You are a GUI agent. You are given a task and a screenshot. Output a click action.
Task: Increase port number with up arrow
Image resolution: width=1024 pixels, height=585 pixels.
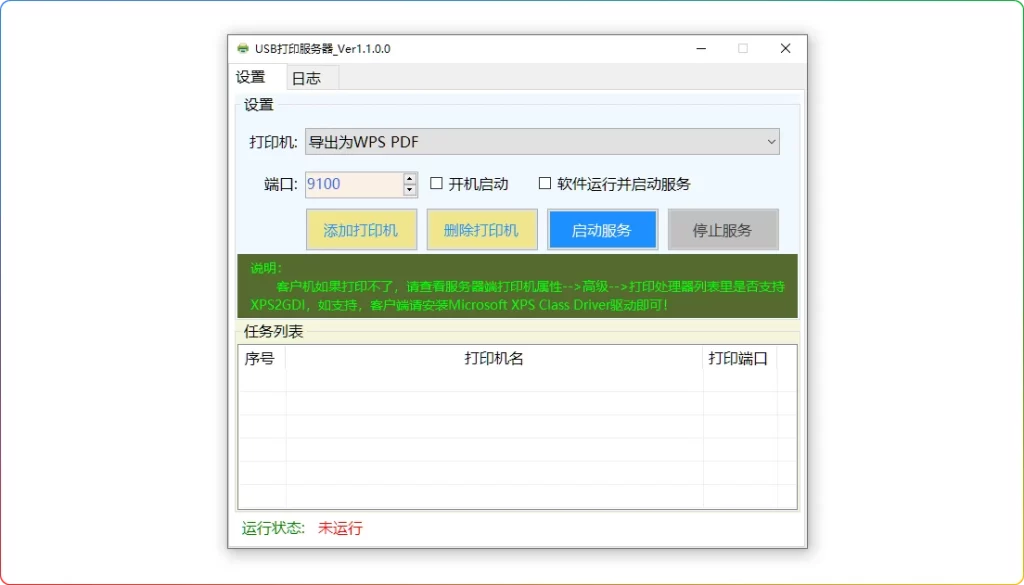click(410, 178)
